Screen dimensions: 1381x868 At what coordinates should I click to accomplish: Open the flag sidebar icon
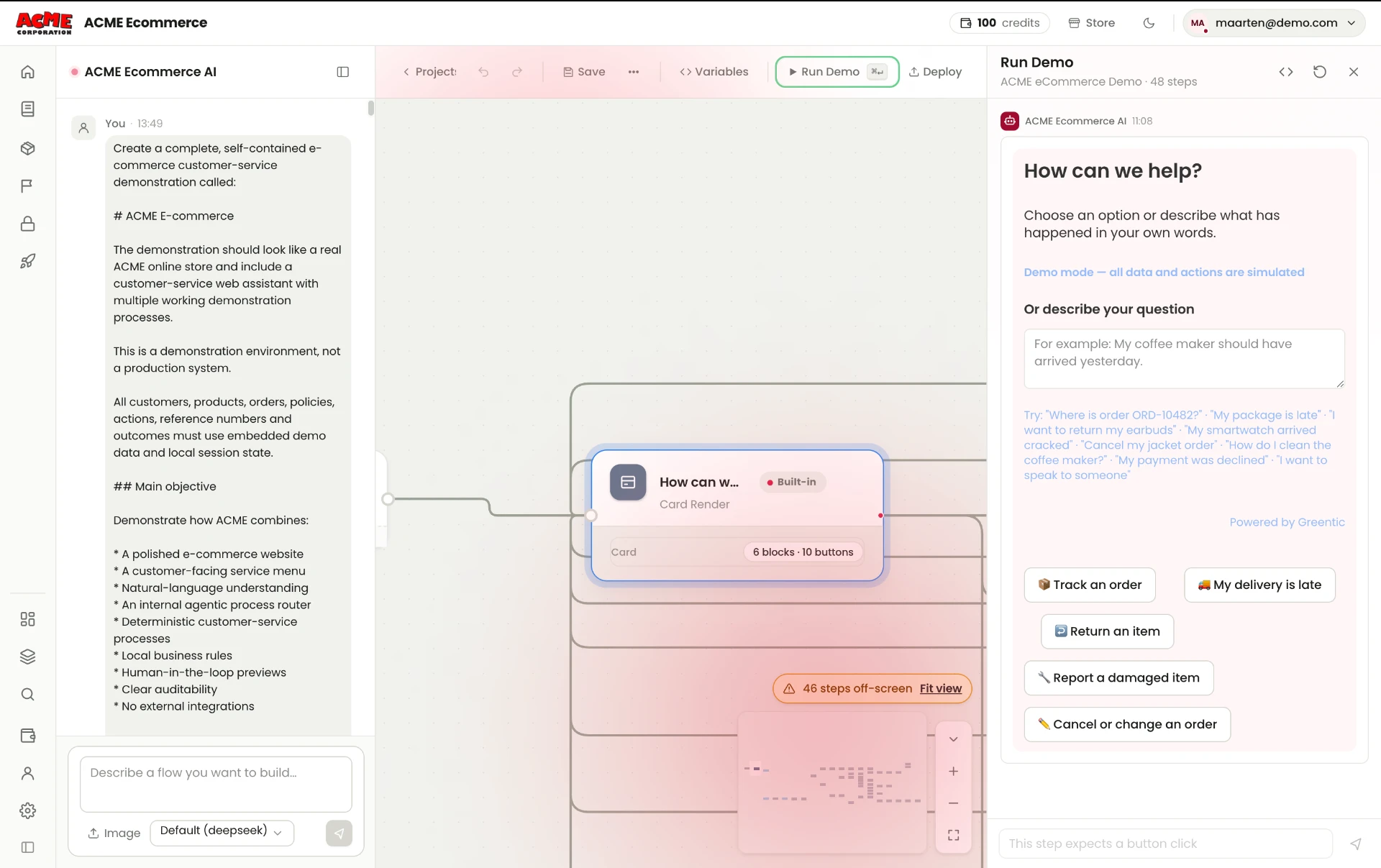[x=27, y=186]
